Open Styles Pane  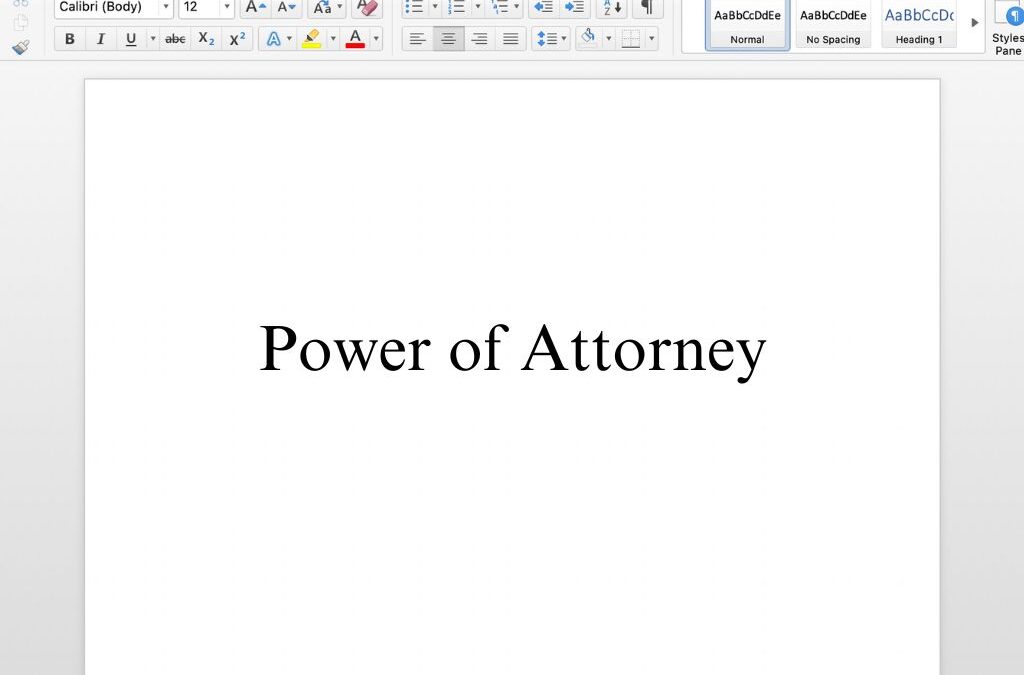1008,29
